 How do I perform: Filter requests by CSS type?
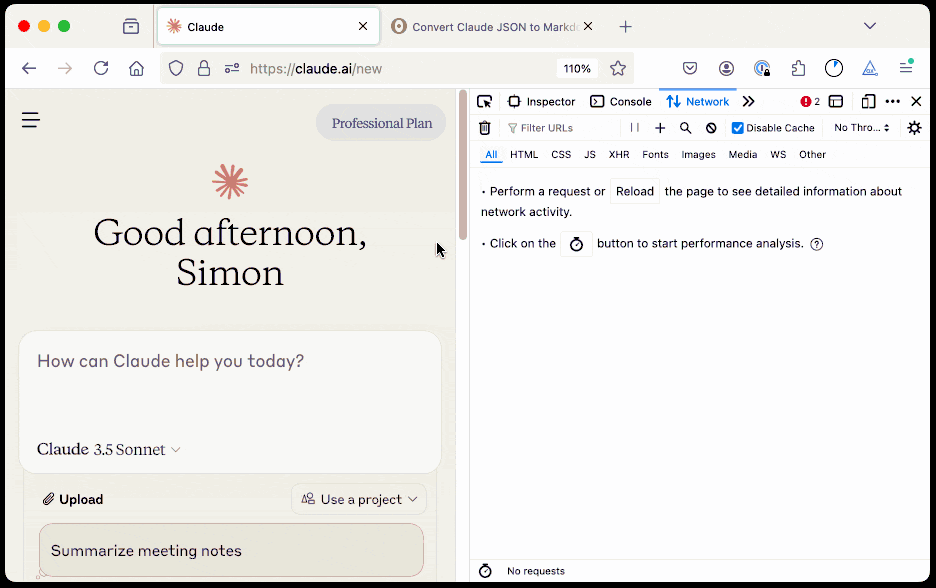[x=561, y=155]
